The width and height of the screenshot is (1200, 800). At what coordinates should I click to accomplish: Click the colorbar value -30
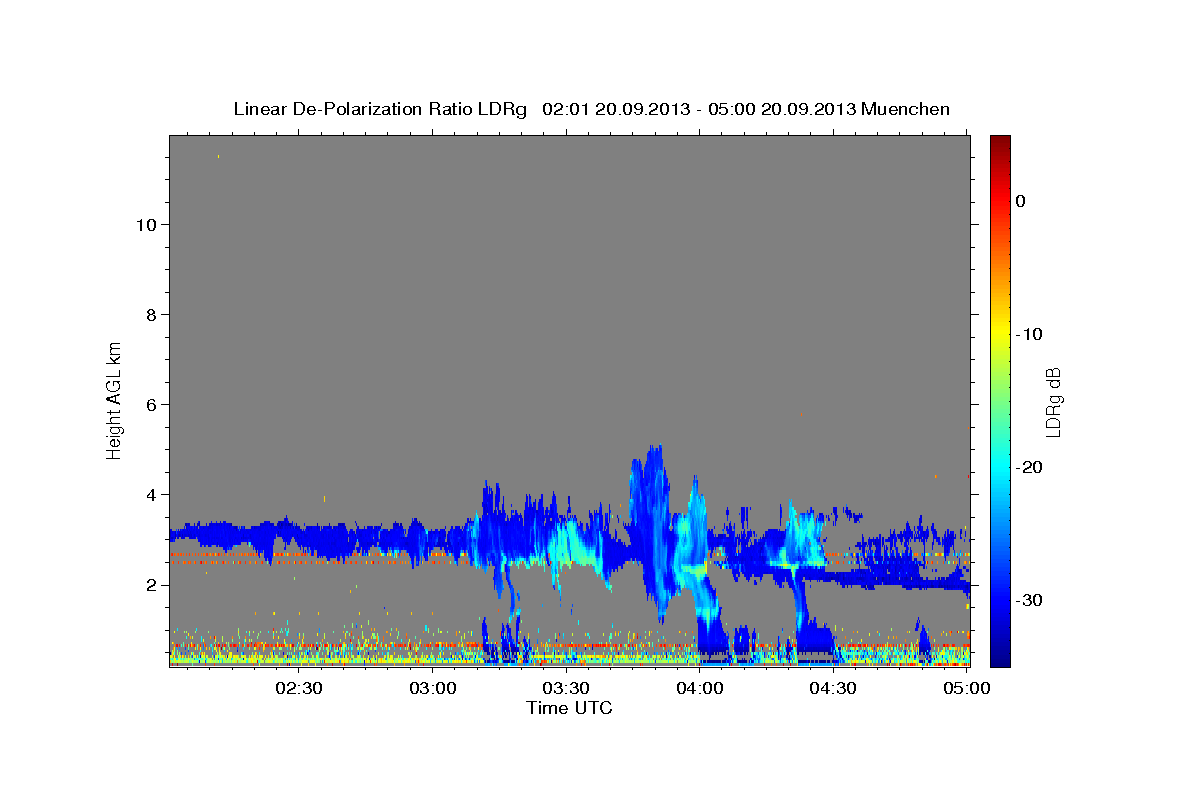click(x=1029, y=600)
